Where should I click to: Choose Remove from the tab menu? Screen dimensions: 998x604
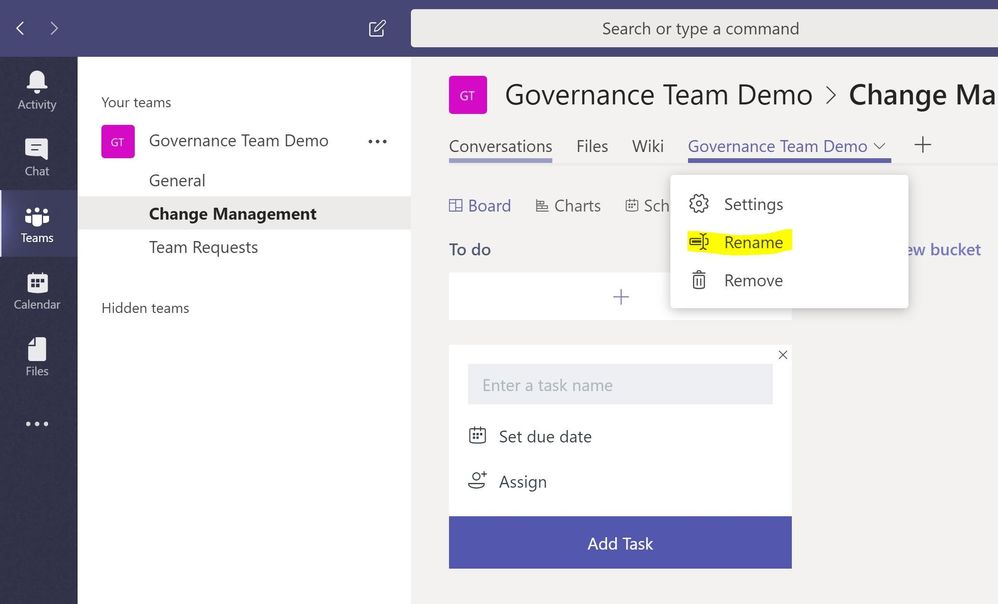[753, 280]
